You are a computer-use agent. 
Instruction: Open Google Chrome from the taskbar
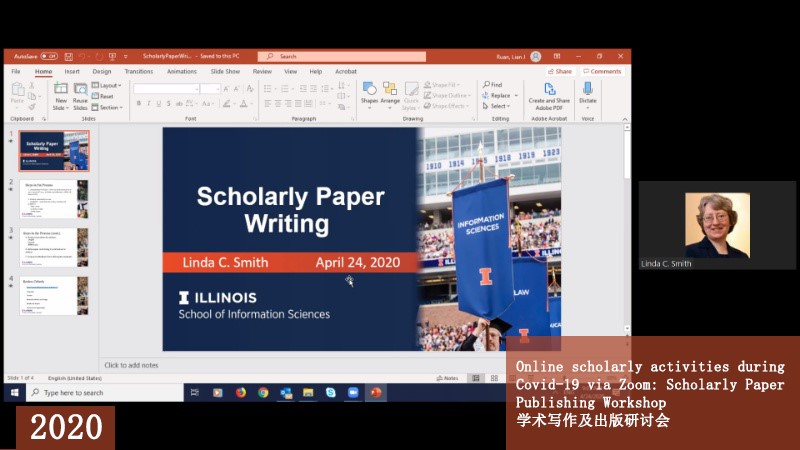tap(263, 392)
